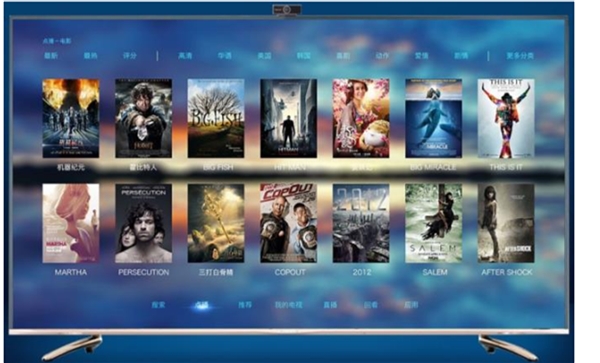Viewport: 600px width, 363px height.
Task: Open the After Shock movie poster
Action: click(506, 223)
